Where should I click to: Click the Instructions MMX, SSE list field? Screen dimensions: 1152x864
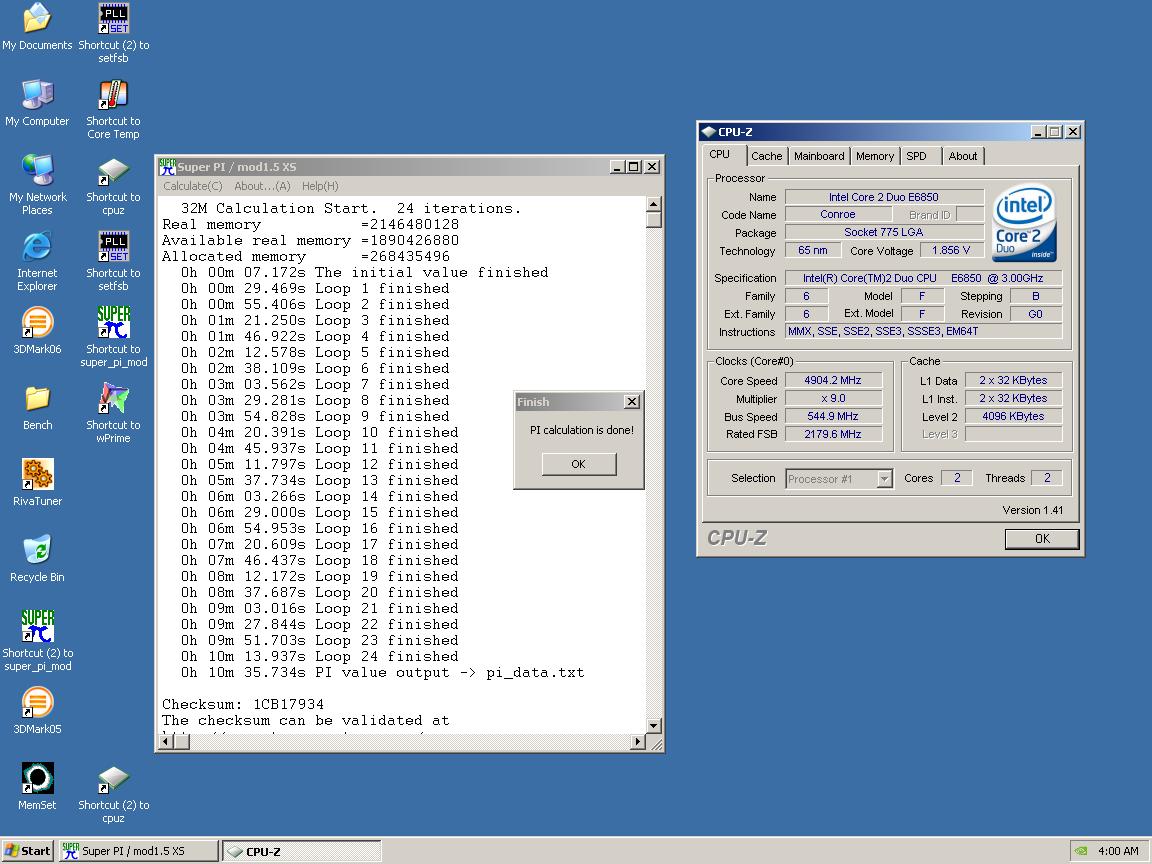tap(924, 331)
